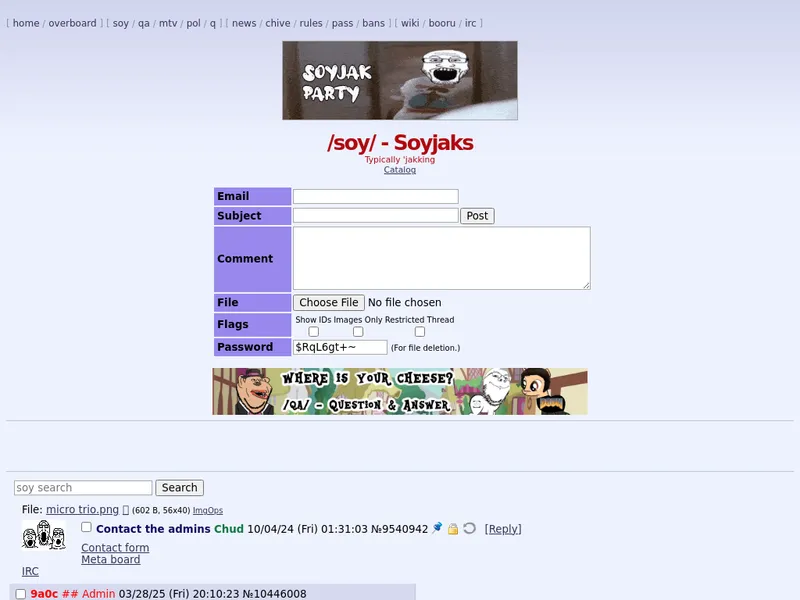This screenshot has width=800, height=600.
Task: Click the Reply link on pinned thread
Action: pos(503,529)
